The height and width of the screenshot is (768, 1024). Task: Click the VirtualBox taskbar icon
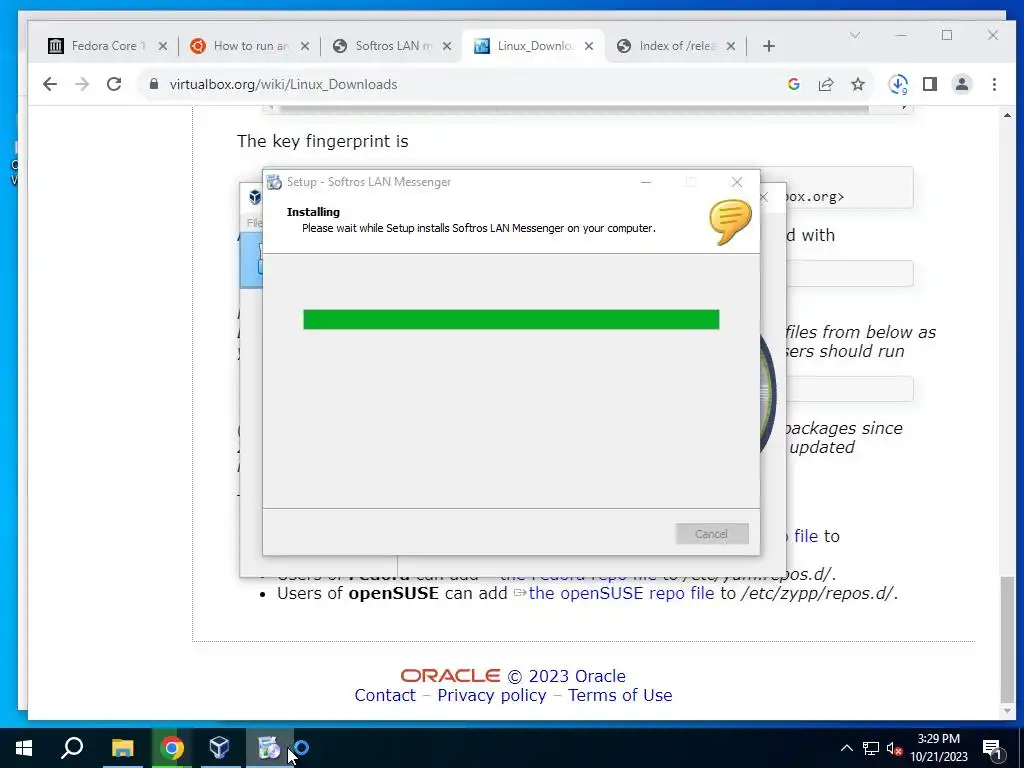[219, 748]
